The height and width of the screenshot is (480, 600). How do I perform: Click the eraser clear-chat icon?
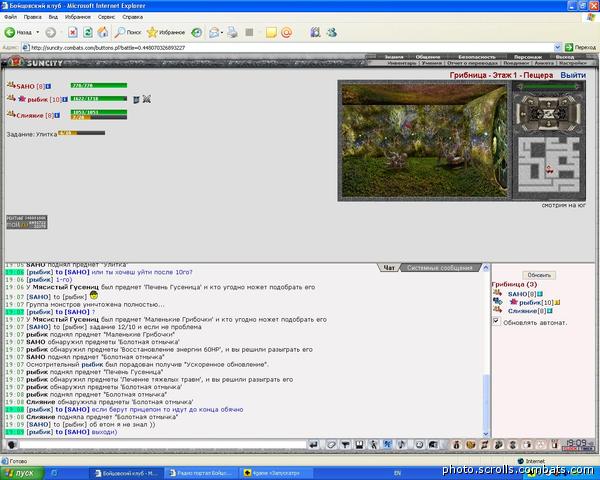[331, 444]
